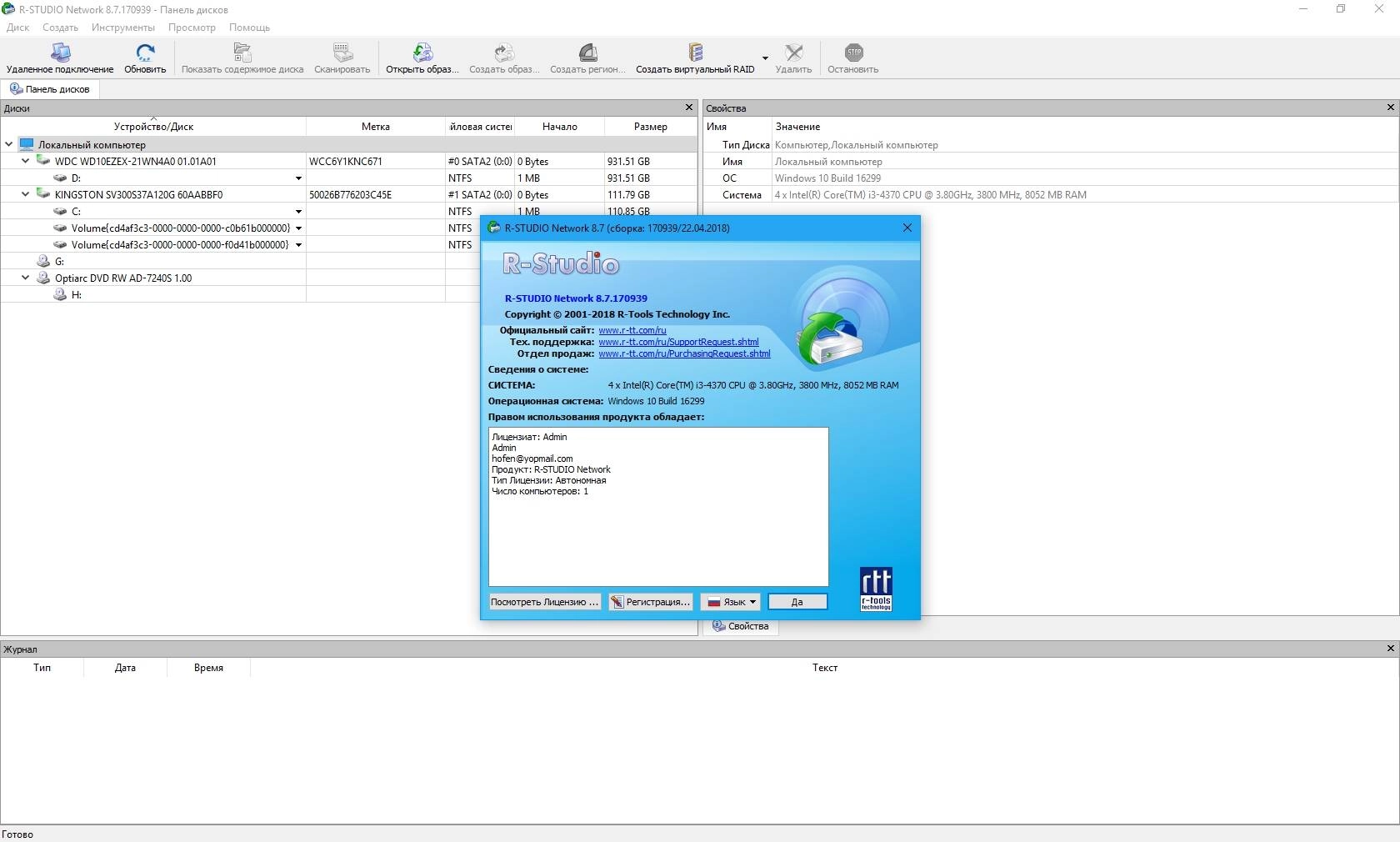Open the Создать menu
The height and width of the screenshot is (842, 1400).
60,28
